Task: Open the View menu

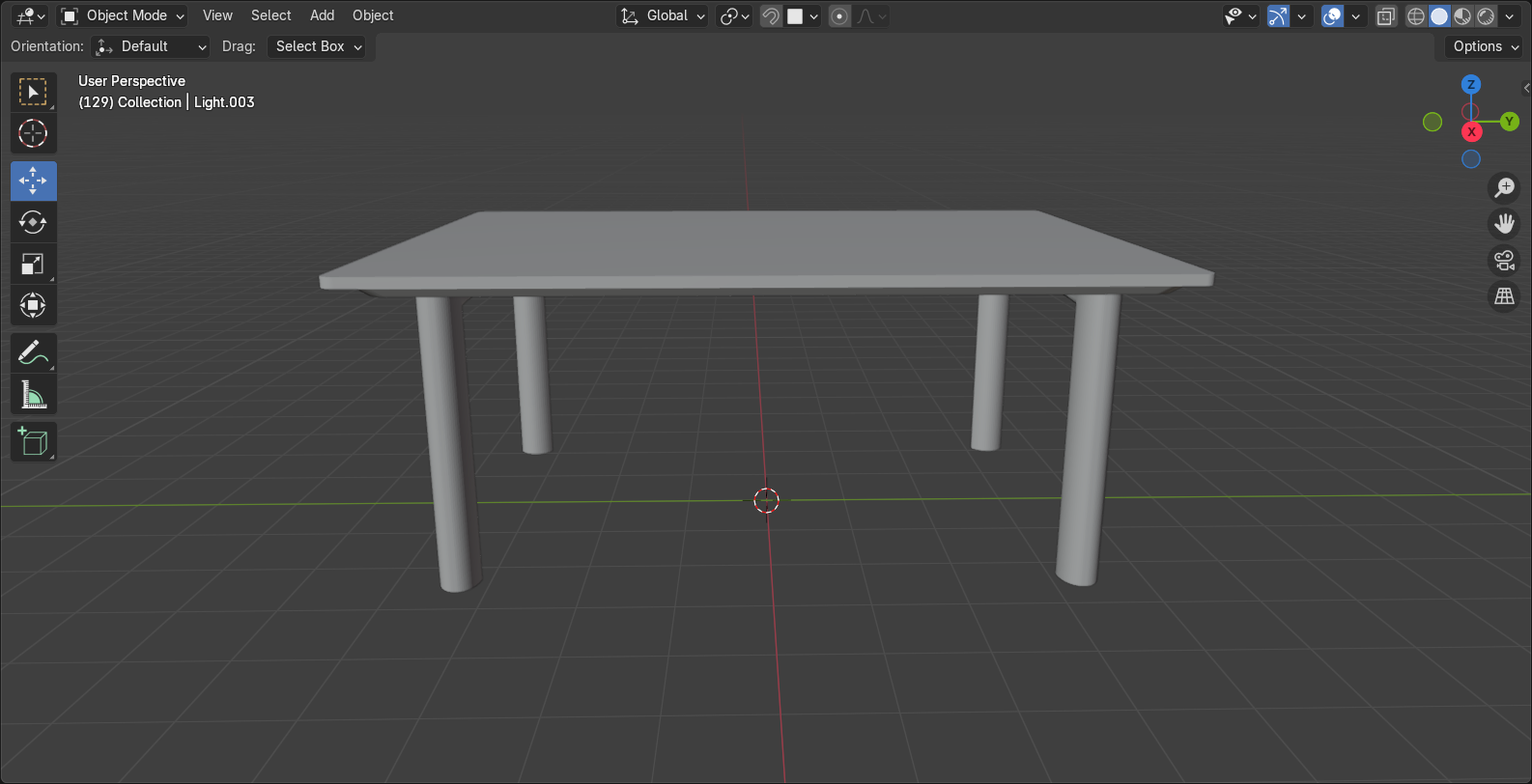Action: click(217, 15)
